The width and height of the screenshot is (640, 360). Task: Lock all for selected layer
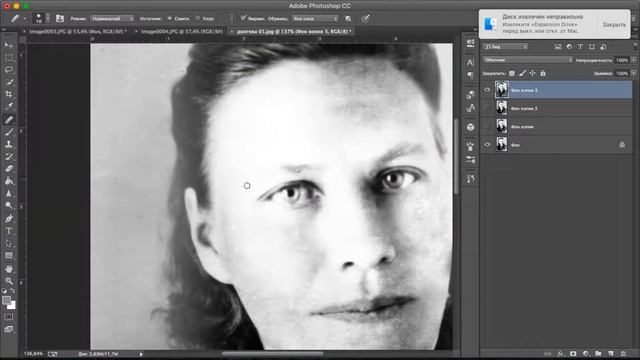543,73
